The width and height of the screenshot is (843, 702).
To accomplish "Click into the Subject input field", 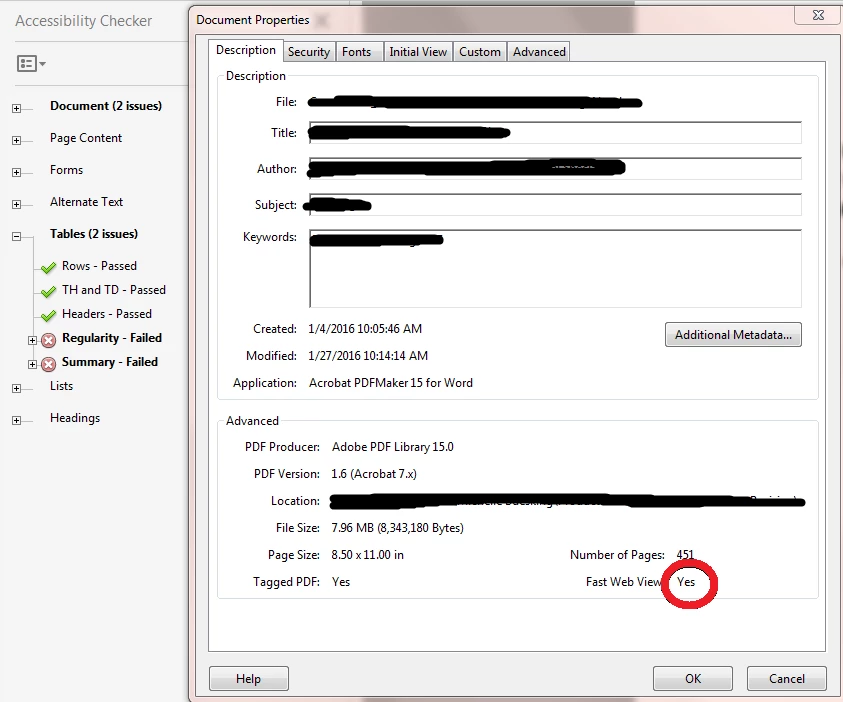I will pos(555,205).
